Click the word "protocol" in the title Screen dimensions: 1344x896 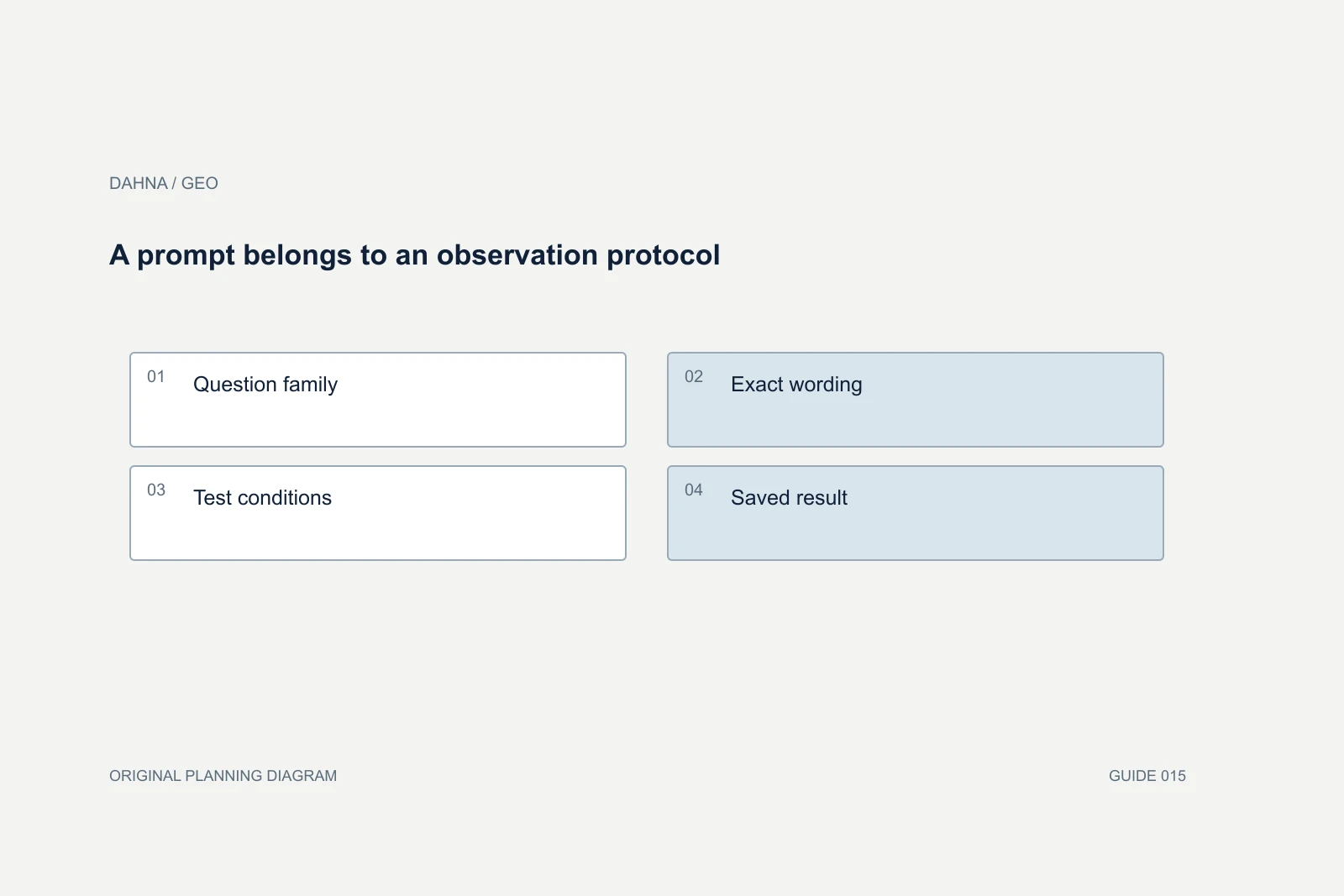664,257
